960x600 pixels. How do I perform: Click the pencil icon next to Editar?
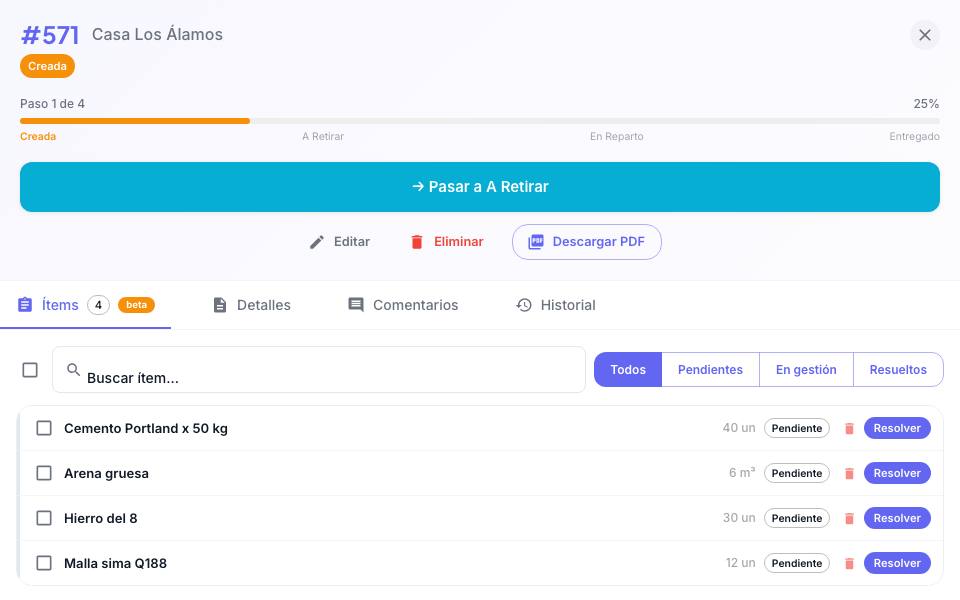point(317,242)
